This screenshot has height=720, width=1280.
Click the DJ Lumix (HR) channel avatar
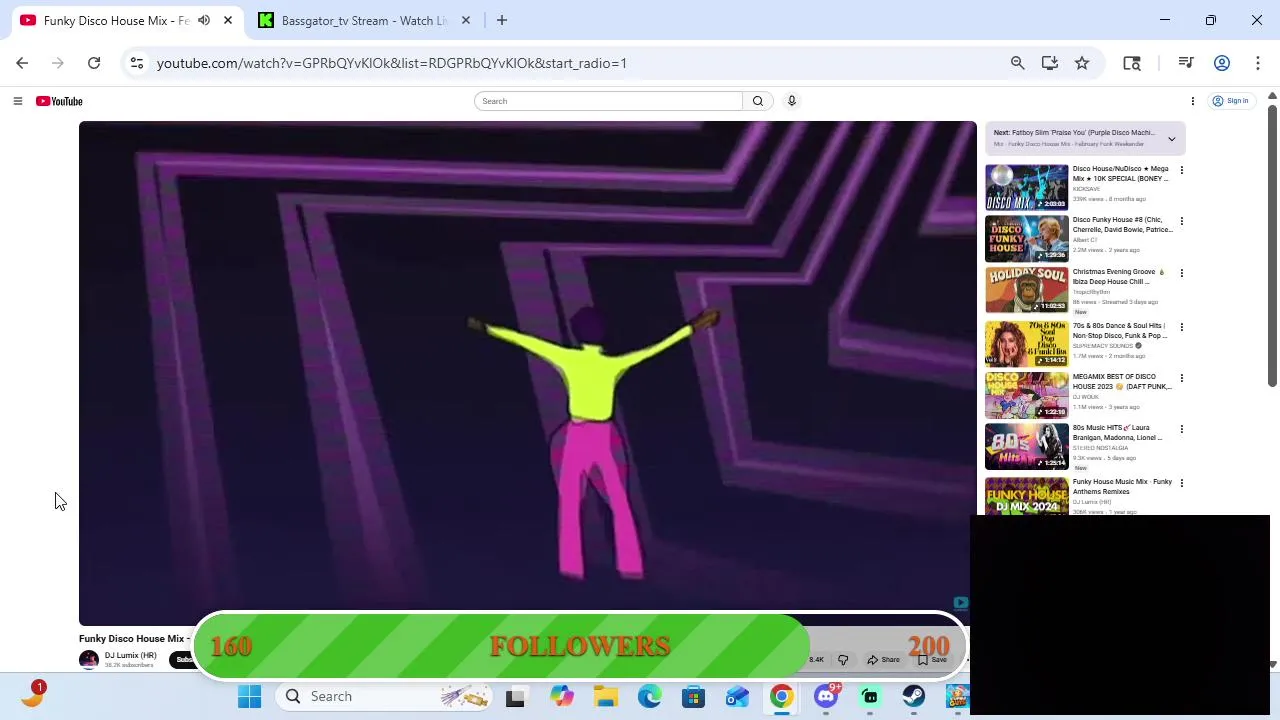click(x=89, y=659)
